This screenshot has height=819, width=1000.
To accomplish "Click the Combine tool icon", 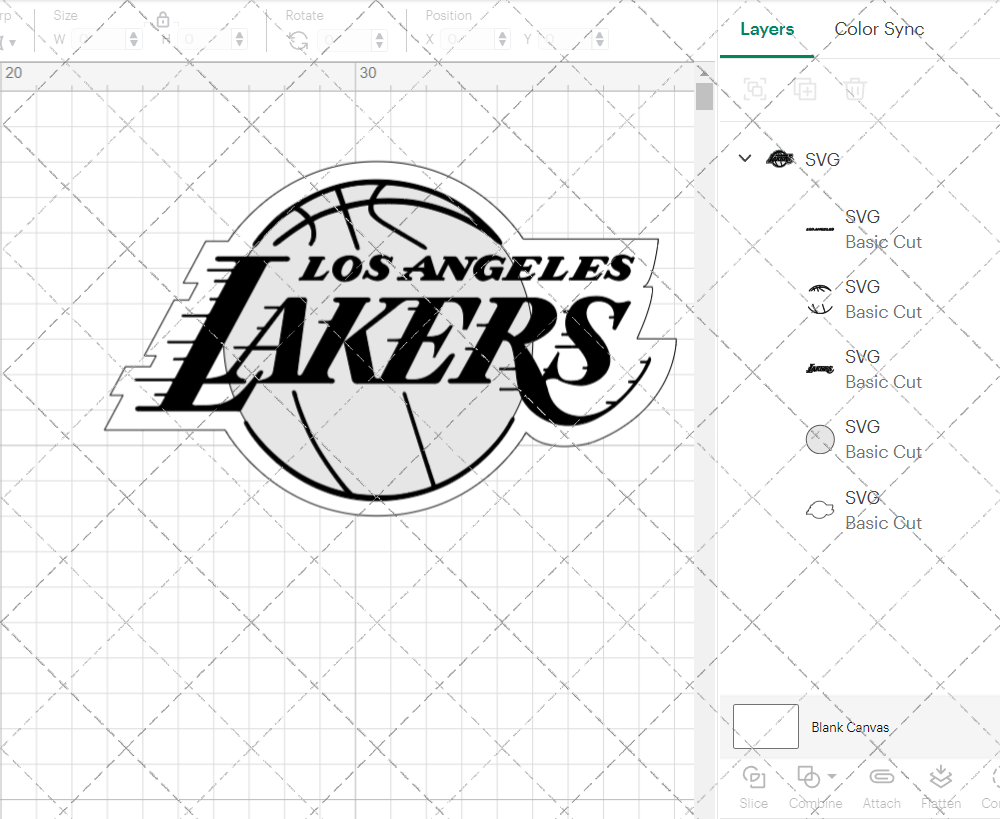I will tap(809, 778).
